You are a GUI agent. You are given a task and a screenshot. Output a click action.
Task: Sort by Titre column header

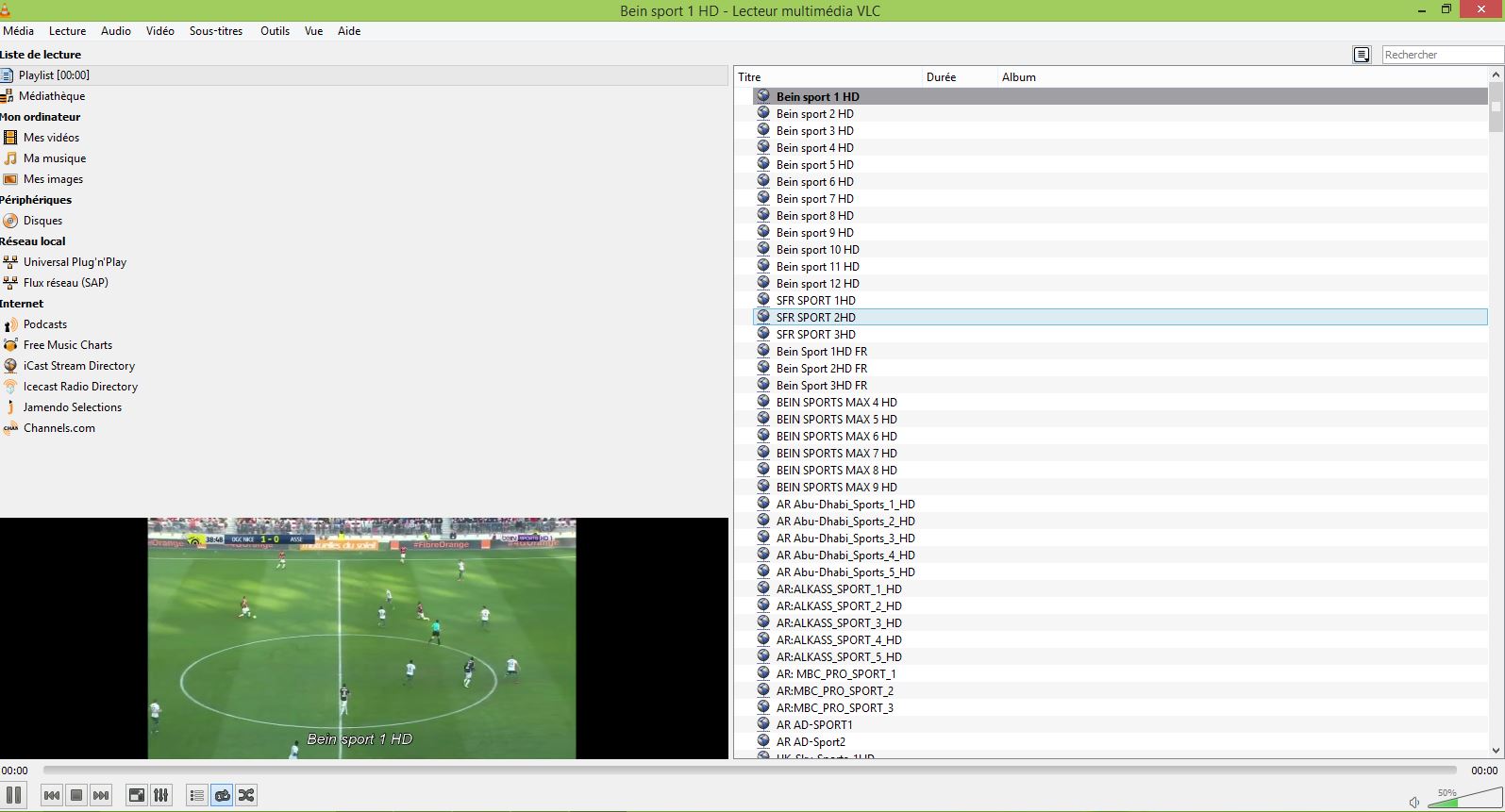coord(828,77)
